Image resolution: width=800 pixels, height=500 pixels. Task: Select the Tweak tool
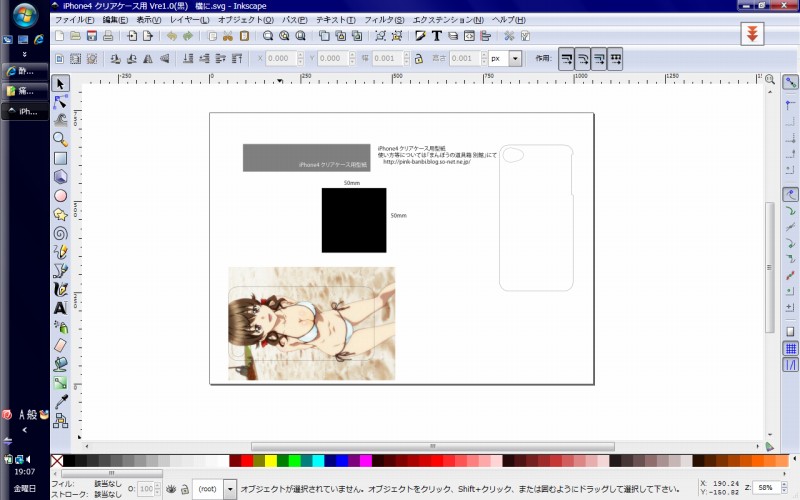60,120
